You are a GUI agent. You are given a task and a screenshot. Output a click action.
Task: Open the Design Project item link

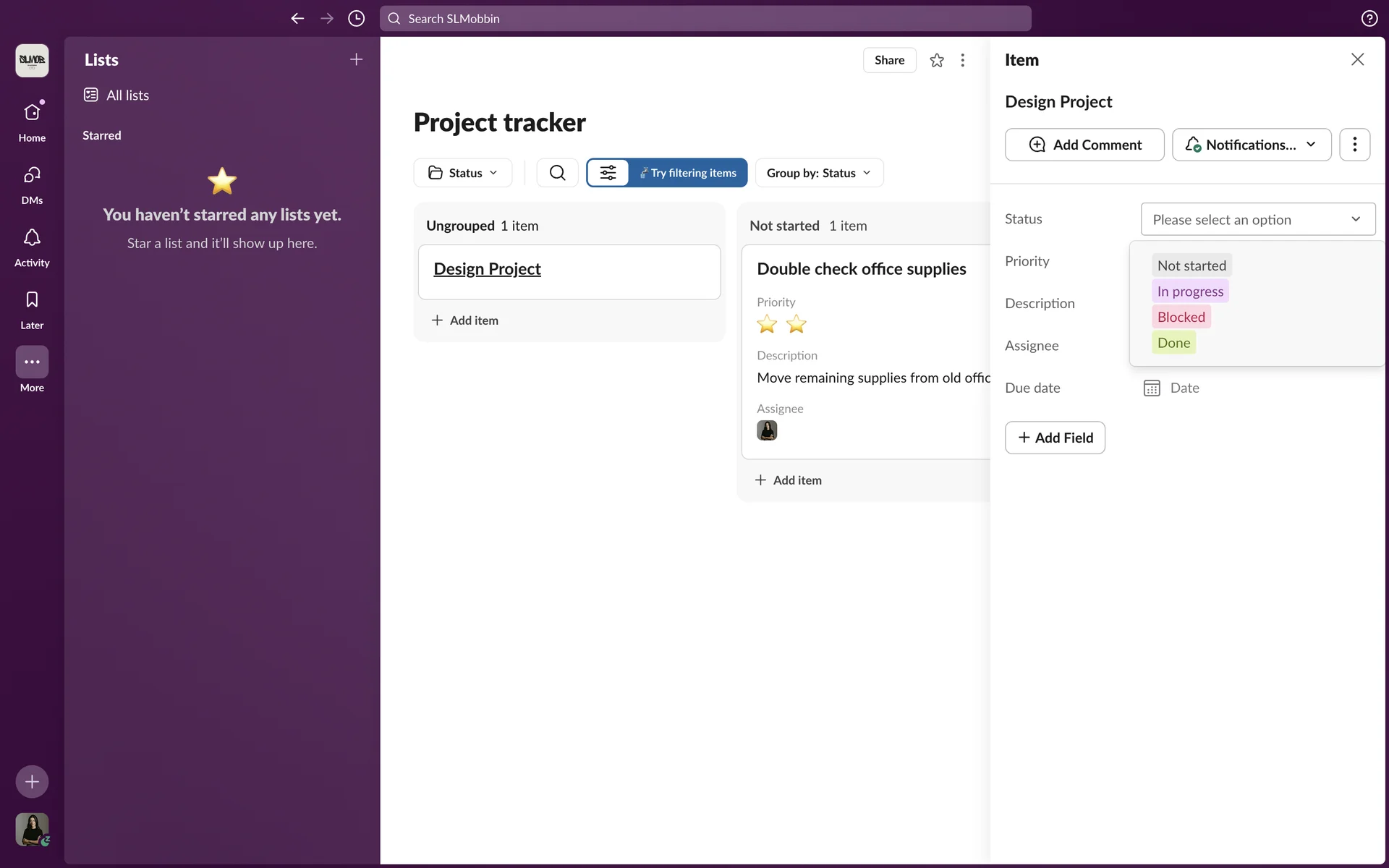pos(487,269)
